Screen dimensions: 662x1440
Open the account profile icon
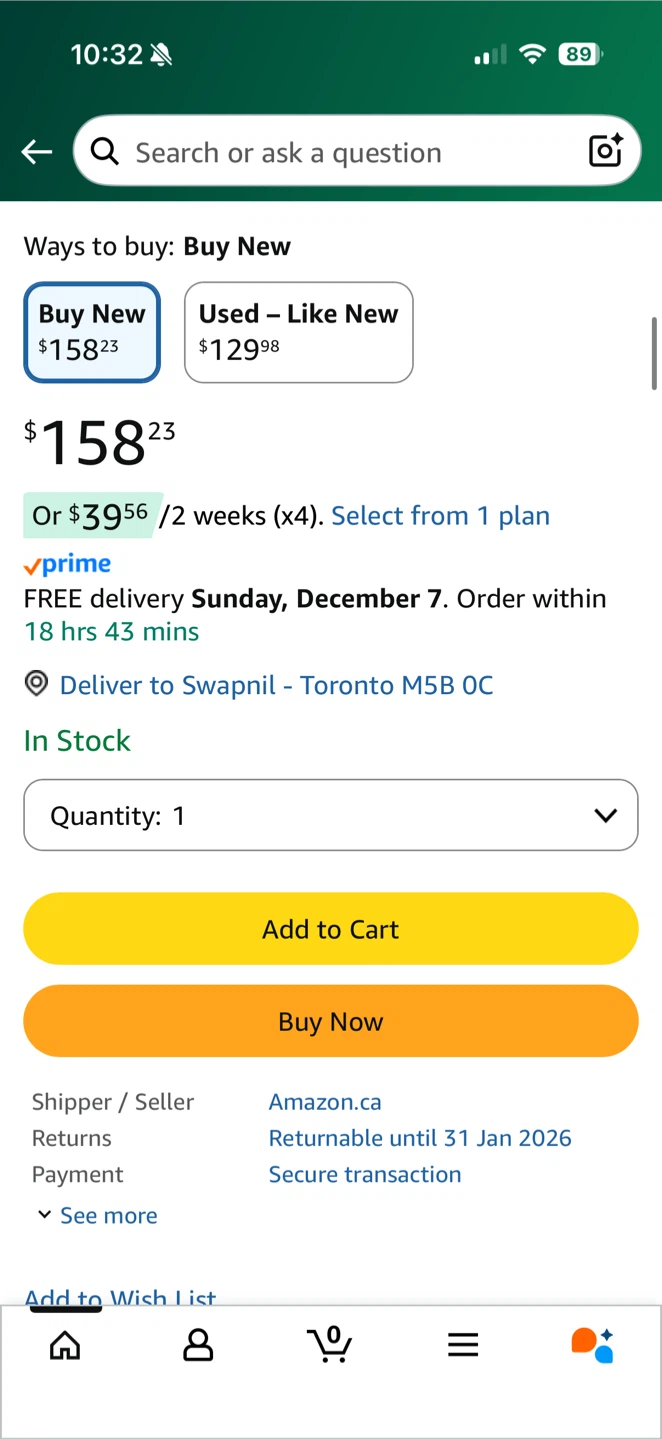coord(198,1345)
